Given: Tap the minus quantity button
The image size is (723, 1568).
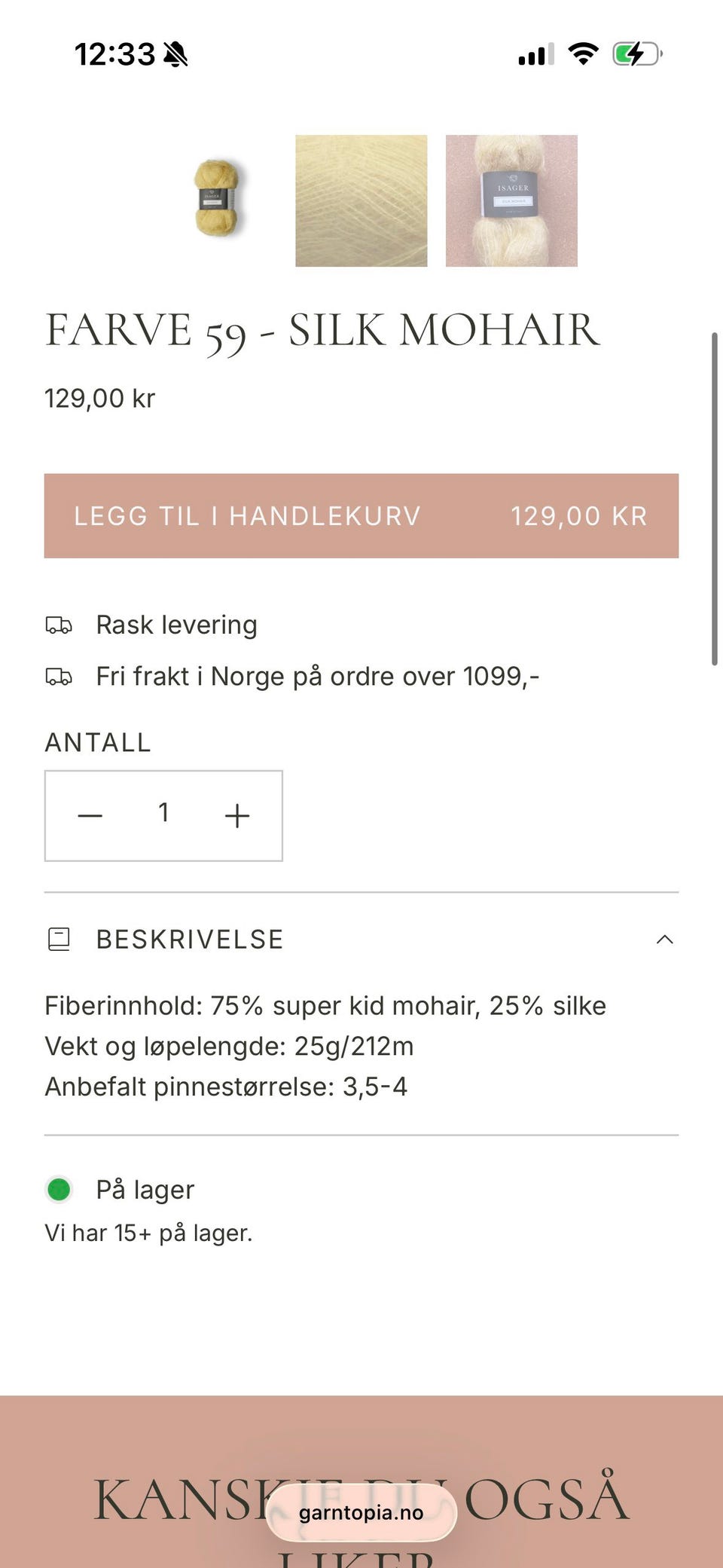Looking at the screenshot, I should tap(90, 815).
